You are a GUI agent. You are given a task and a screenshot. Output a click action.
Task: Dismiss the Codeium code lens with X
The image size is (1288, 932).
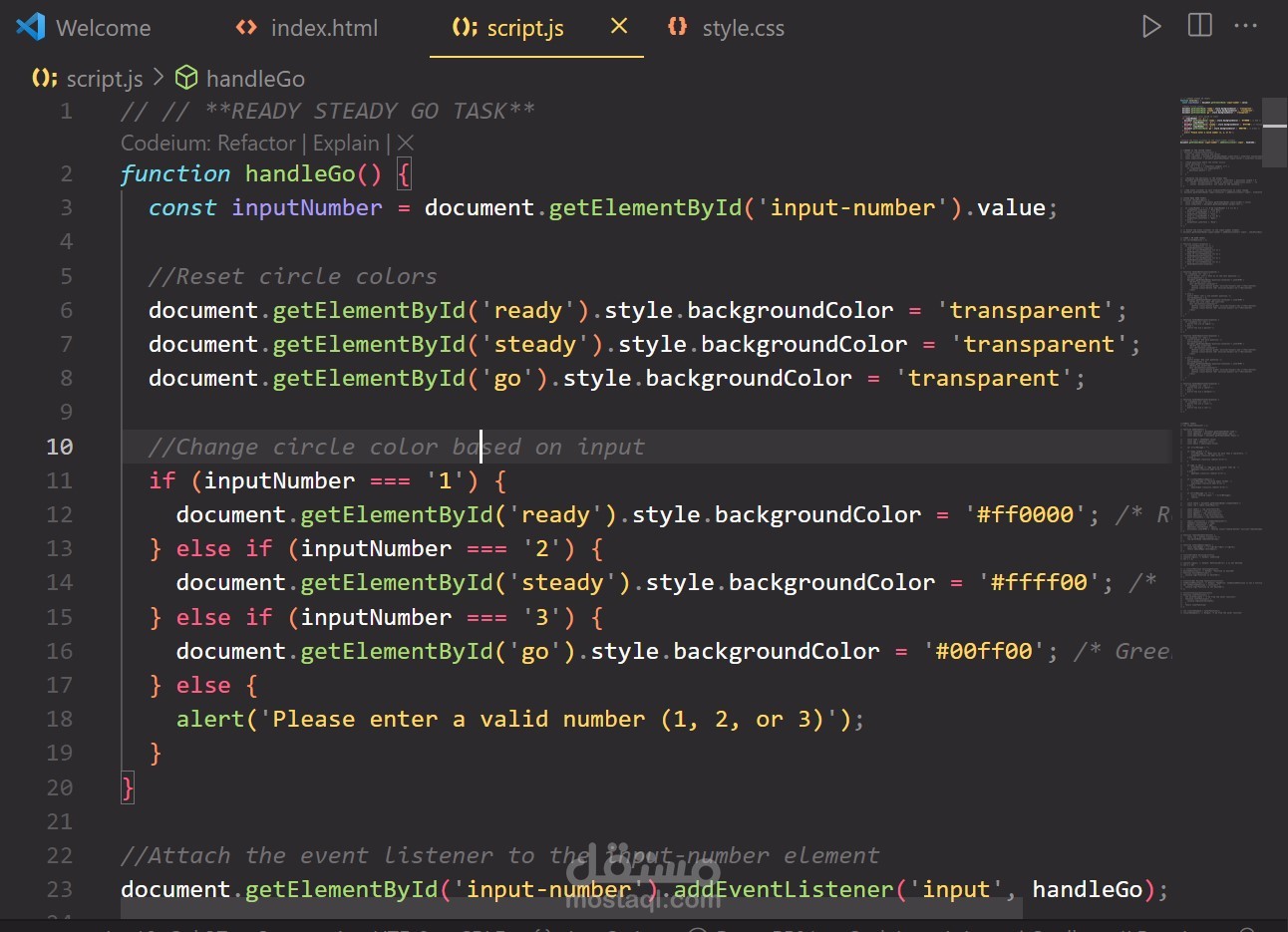406,144
